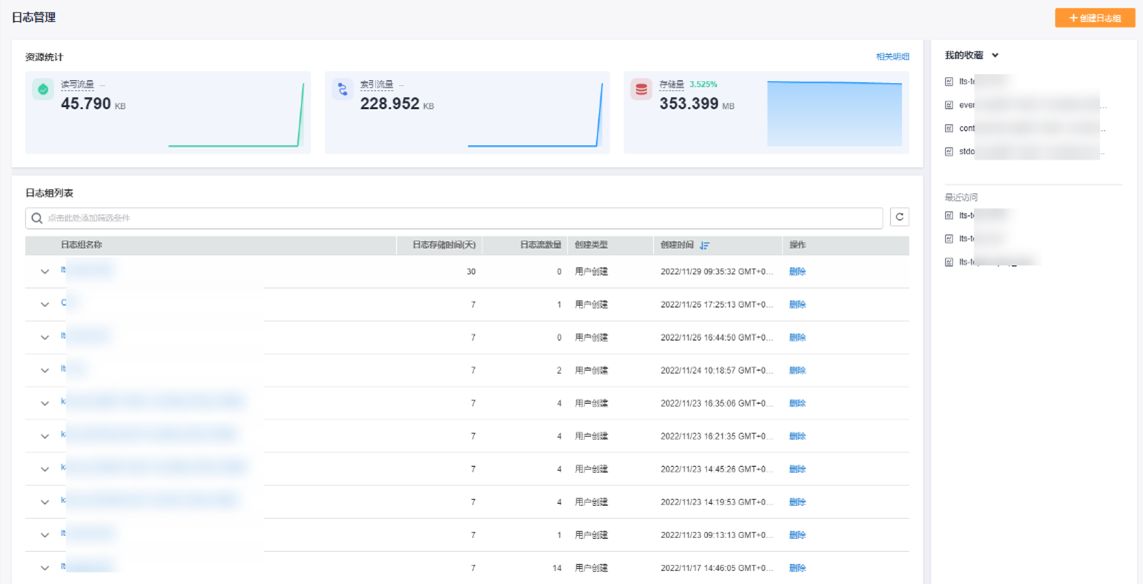Delete the log group created 2022/11/26 17:25:13

point(797,305)
